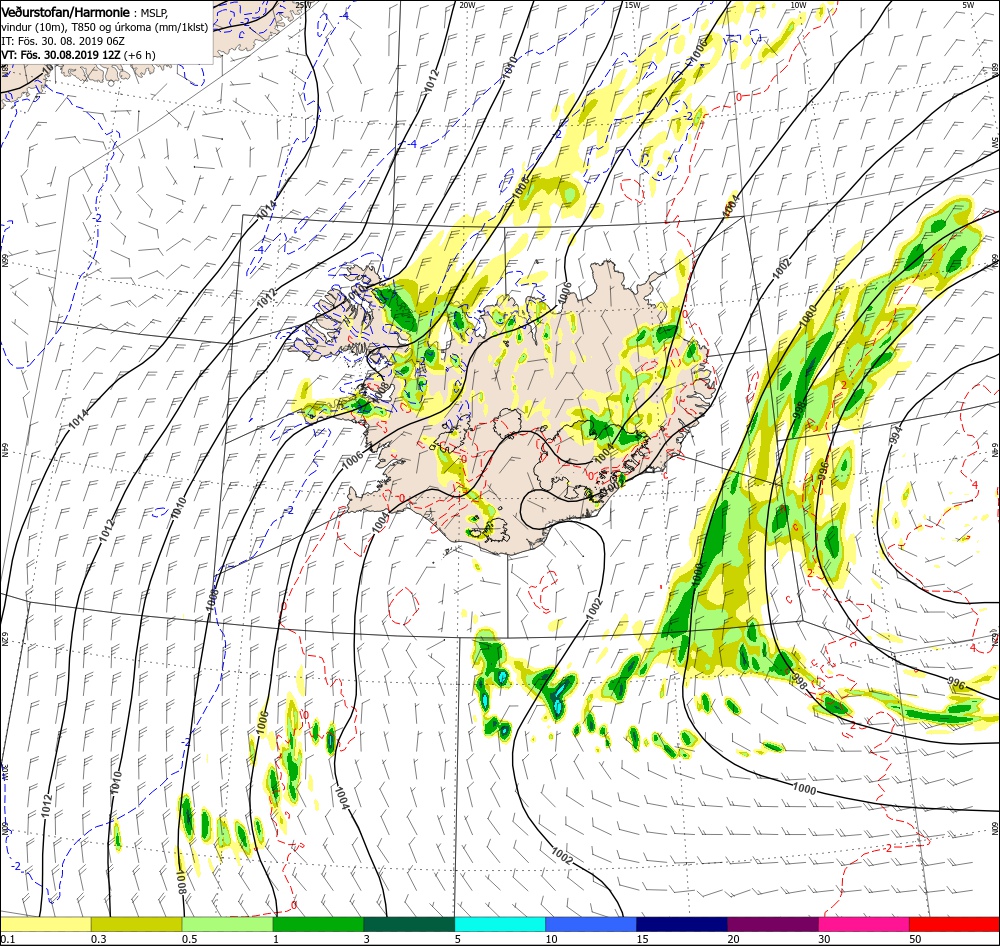Click the legend value 50
1000x946 pixels.
coord(915,938)
